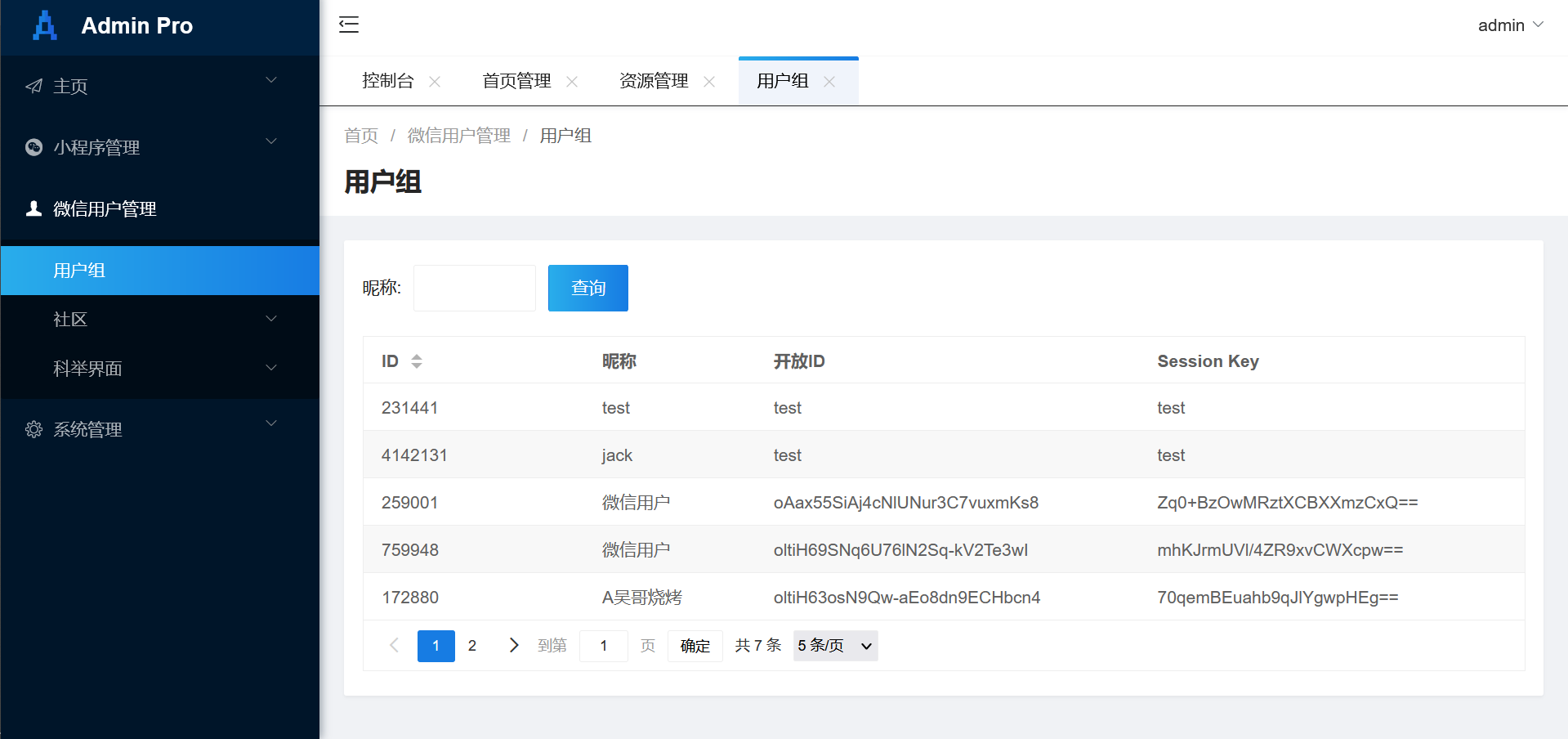
Task: Click the 昵称 column header
Action: 619,361
